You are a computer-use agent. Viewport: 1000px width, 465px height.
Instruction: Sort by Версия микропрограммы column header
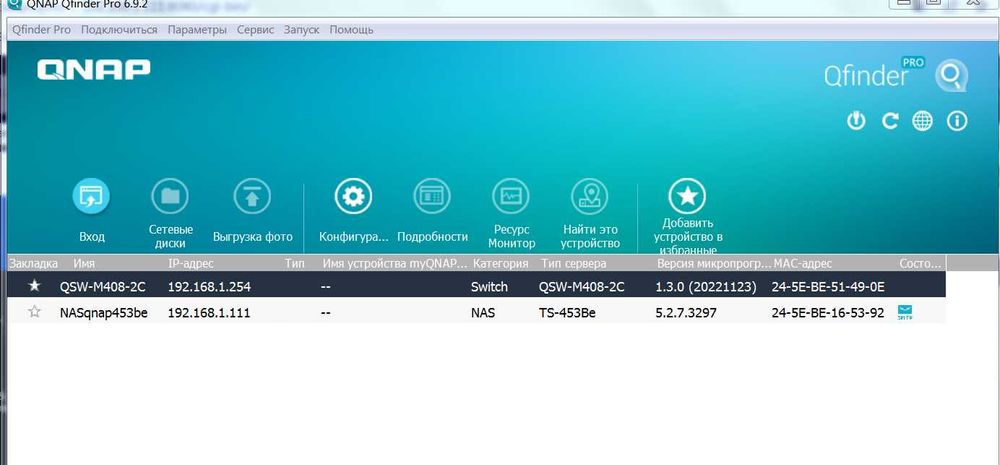(713, 263)
